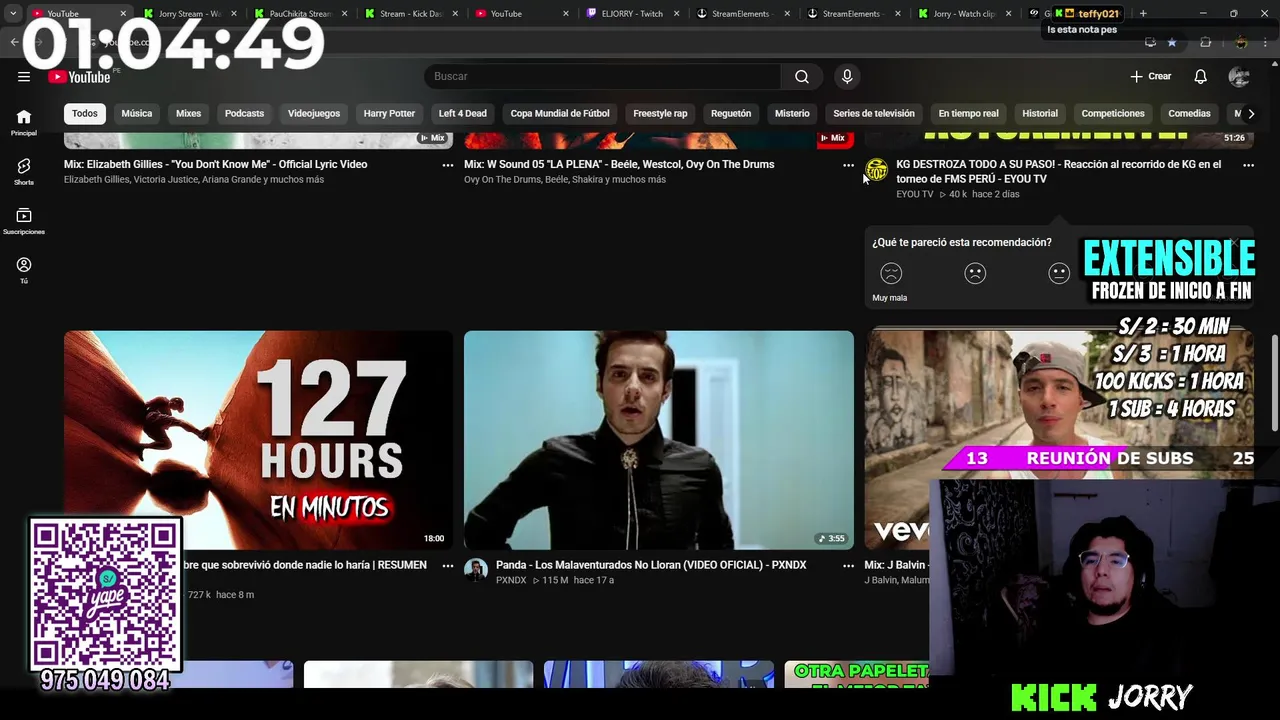Open options for KG DESTROZA video
This screenshot has height=720, width=1280.
pos(1248,165)
